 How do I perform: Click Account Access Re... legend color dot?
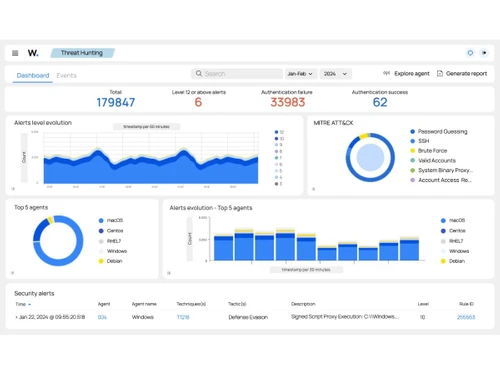[413, 180]
